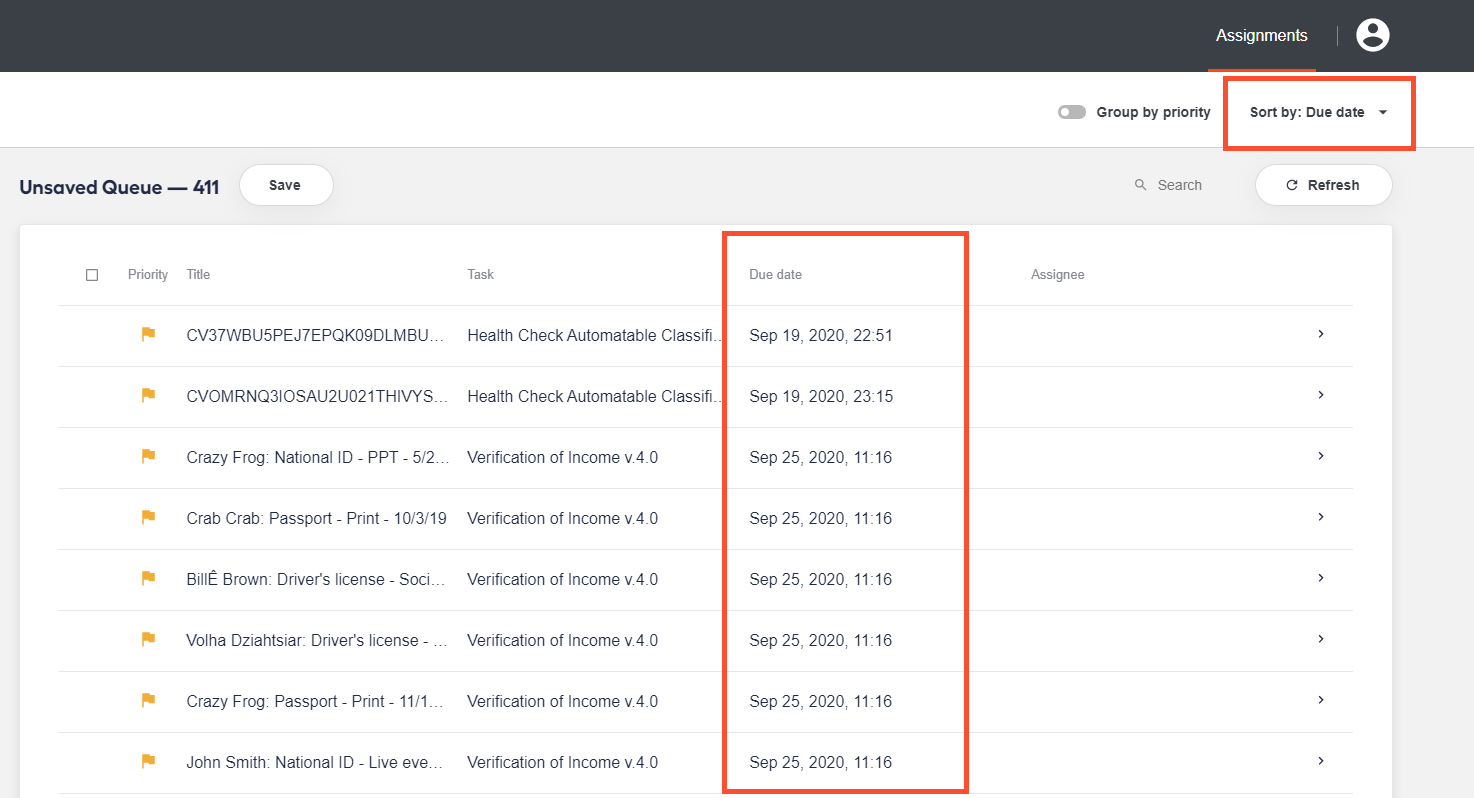Click priority flag of CV37WBU5PEJ7 row

[148, 335]
